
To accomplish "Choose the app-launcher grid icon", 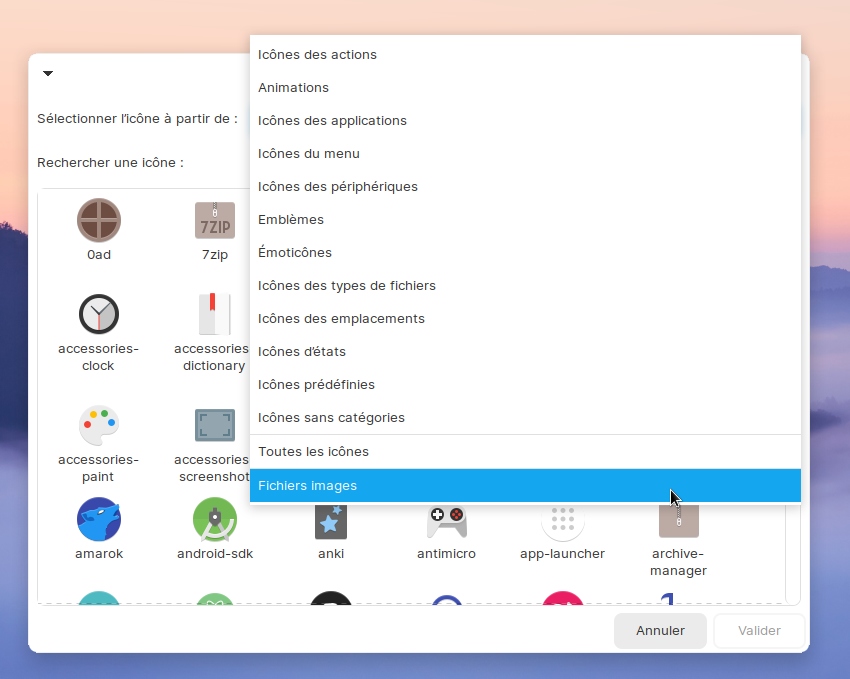I will point(562,522).
